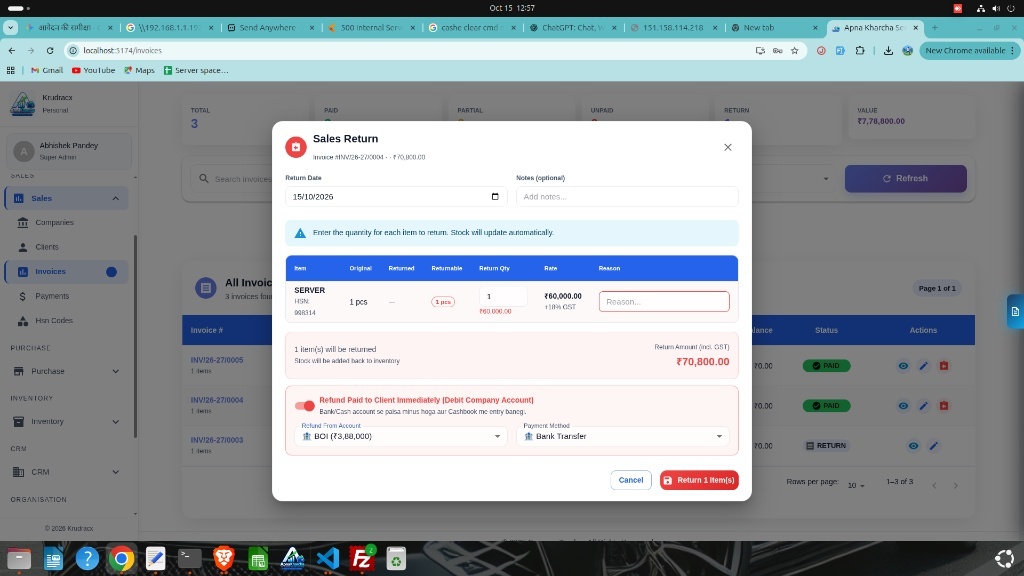Launch FileZilla from the dock
This screenshot has height=576, width=1024.
tap(361, 558)
